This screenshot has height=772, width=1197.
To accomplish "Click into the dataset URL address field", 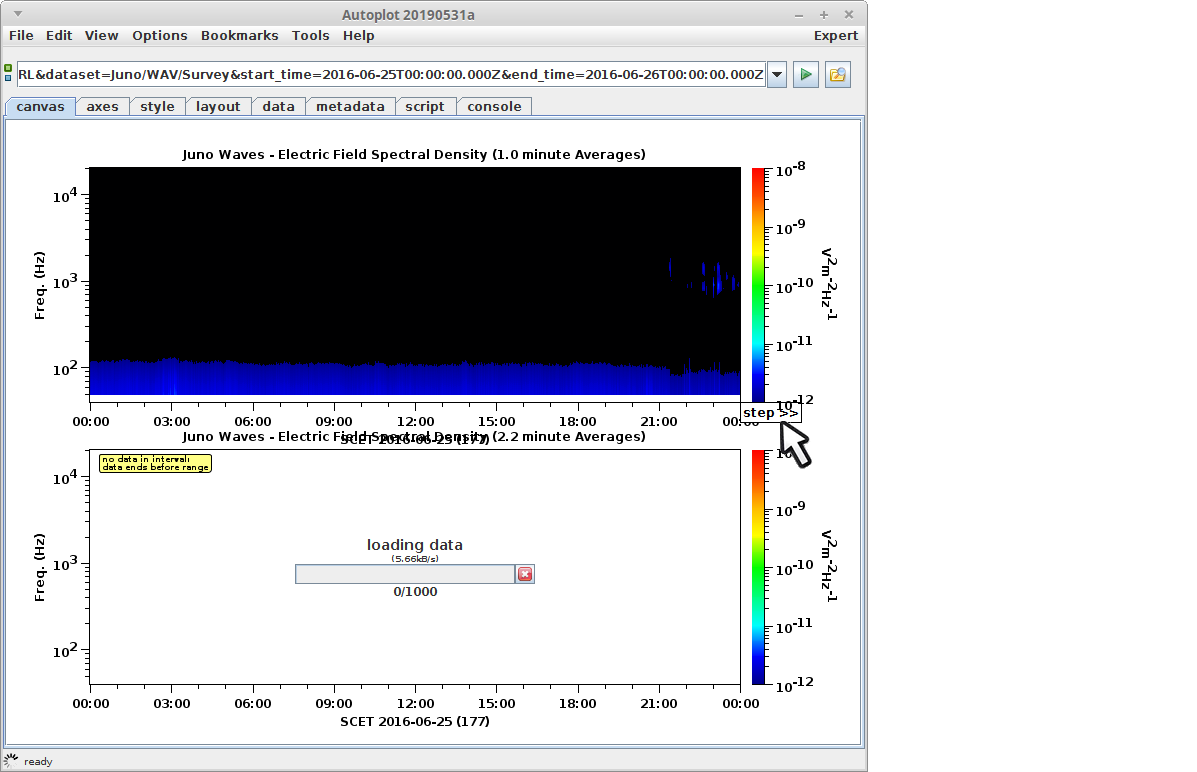I will (390, 75).
